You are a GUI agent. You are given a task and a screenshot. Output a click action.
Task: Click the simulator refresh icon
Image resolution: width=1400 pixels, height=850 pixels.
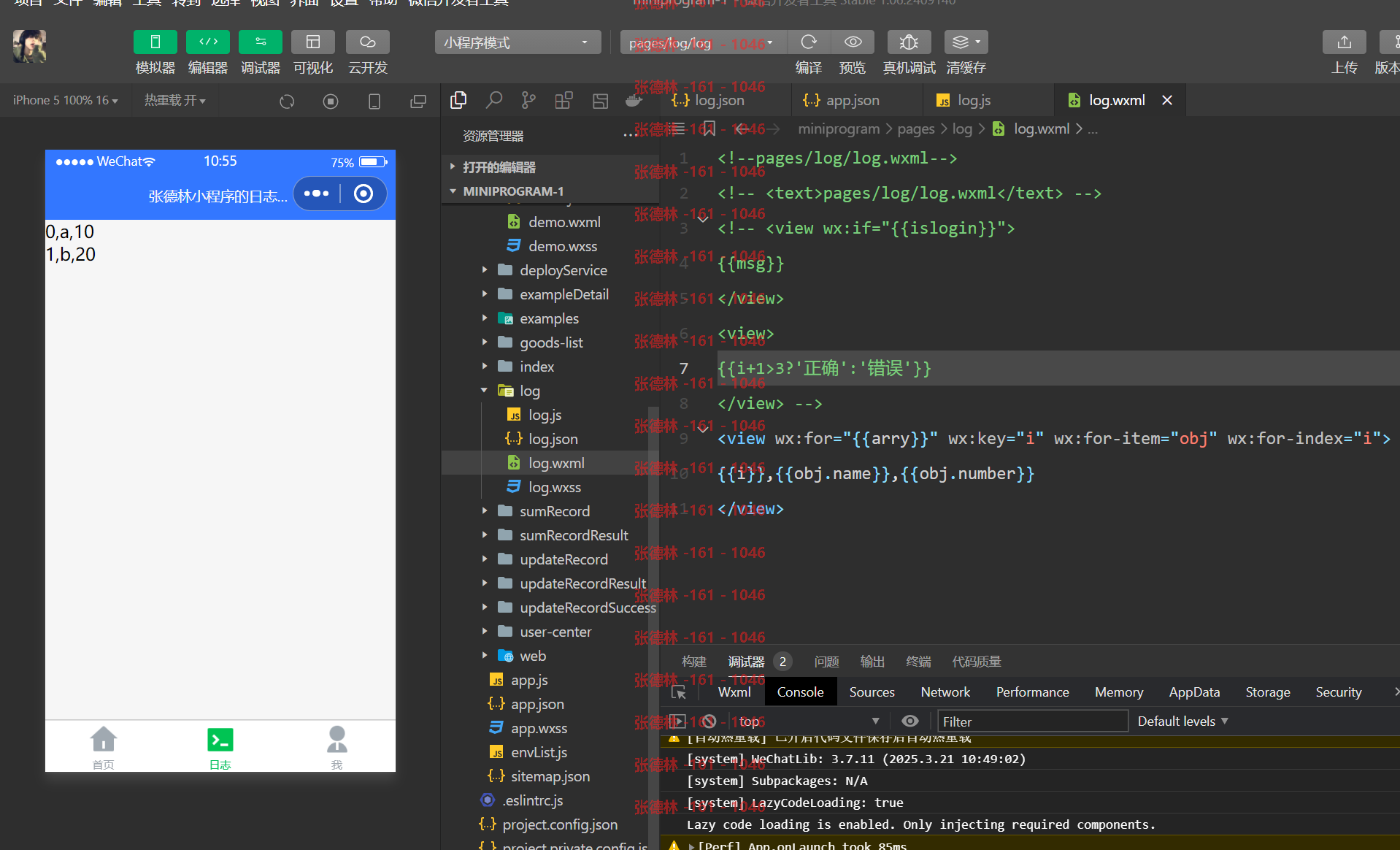coord(287,102)
